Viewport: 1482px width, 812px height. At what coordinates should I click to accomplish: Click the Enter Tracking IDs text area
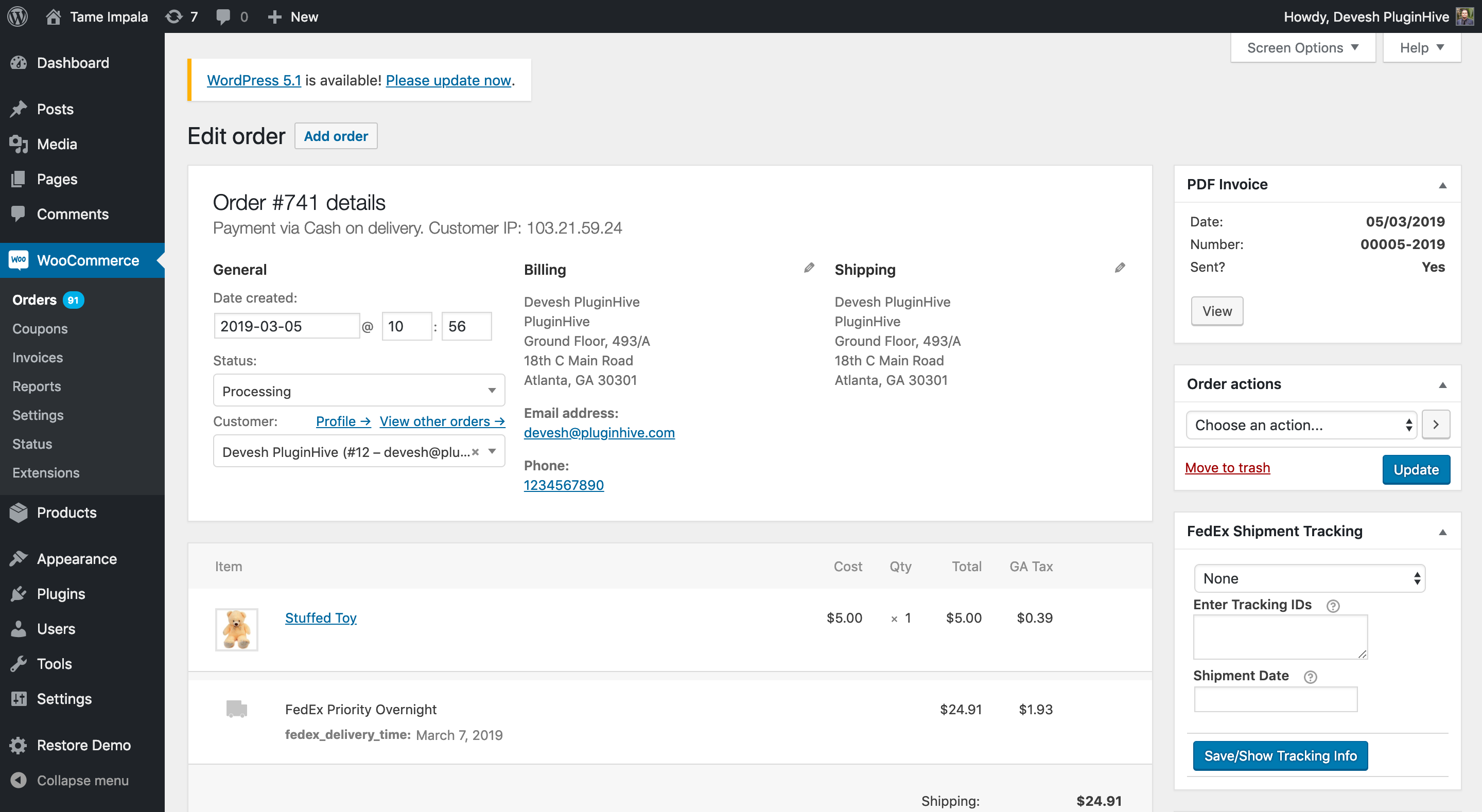1280,637
